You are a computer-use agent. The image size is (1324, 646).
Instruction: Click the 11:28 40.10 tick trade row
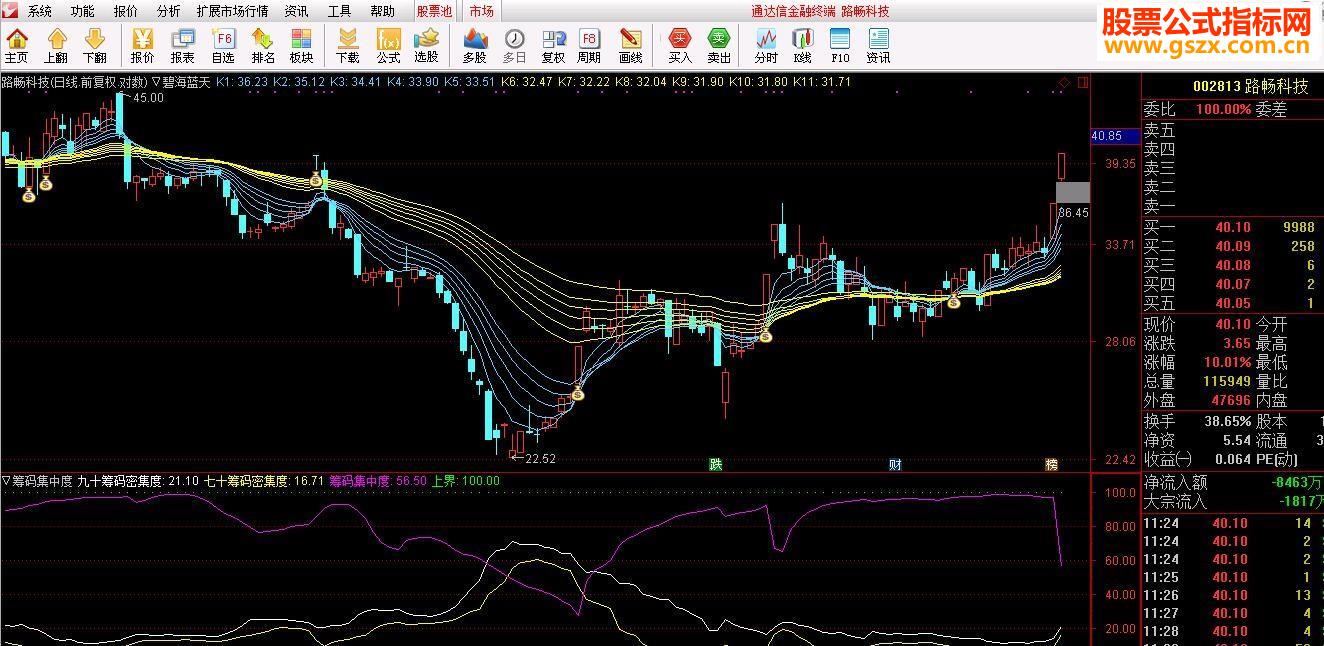pos(1233,631)
